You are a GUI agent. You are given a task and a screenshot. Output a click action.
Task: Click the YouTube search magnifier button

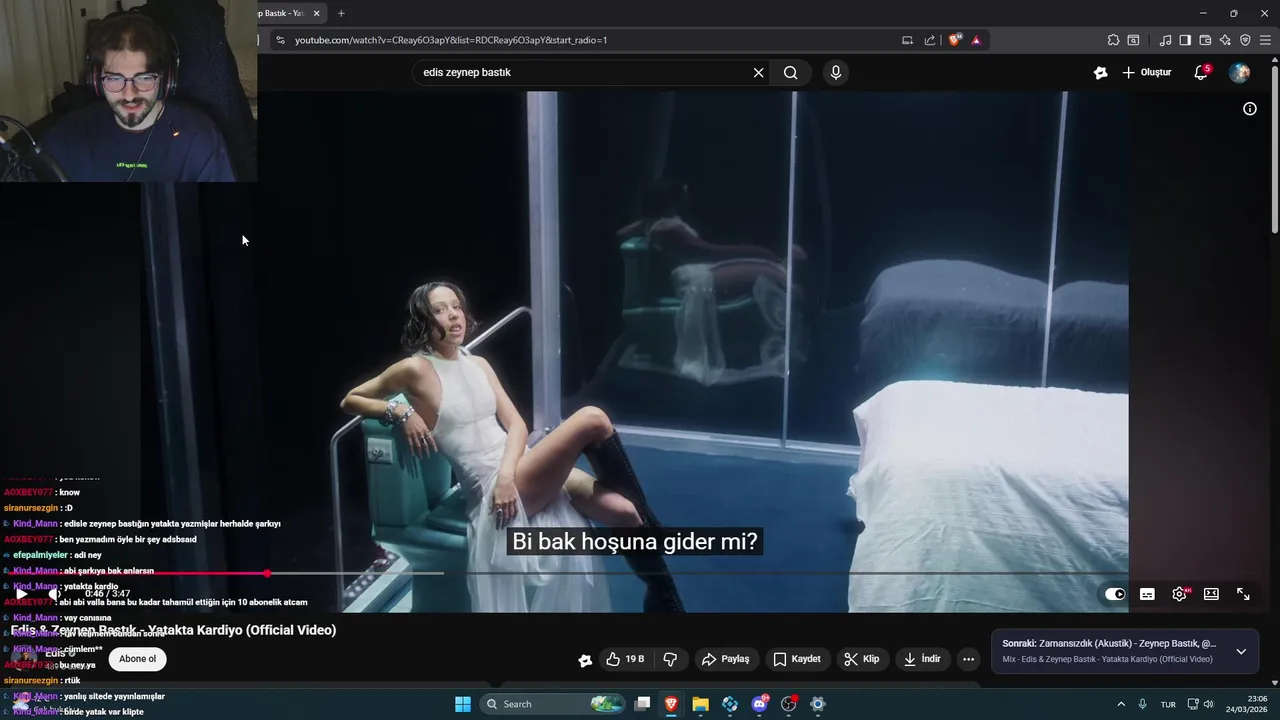pyautogui.click(x=790, y=72)
